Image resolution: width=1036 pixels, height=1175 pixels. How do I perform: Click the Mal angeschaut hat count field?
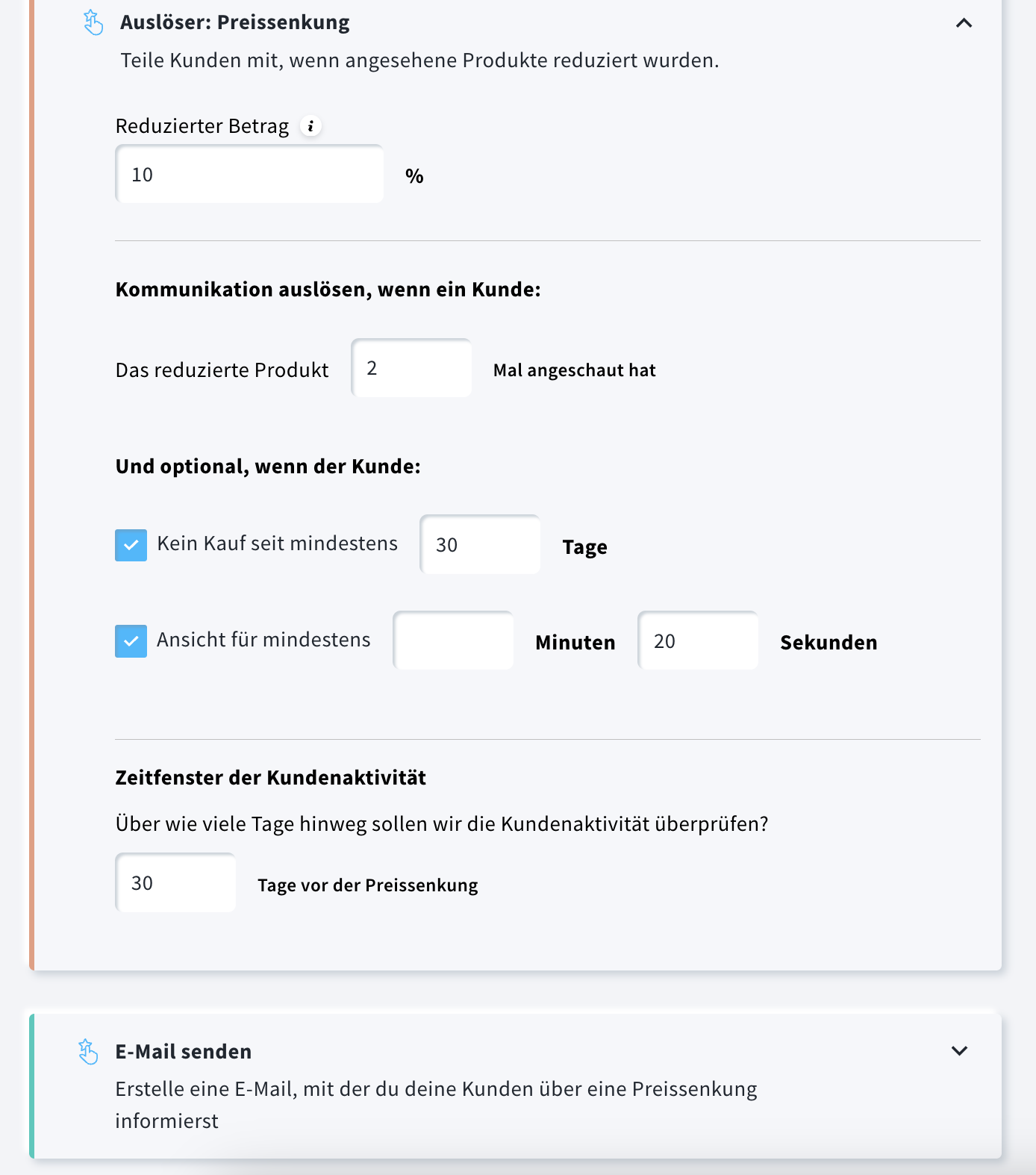(411, 369)
